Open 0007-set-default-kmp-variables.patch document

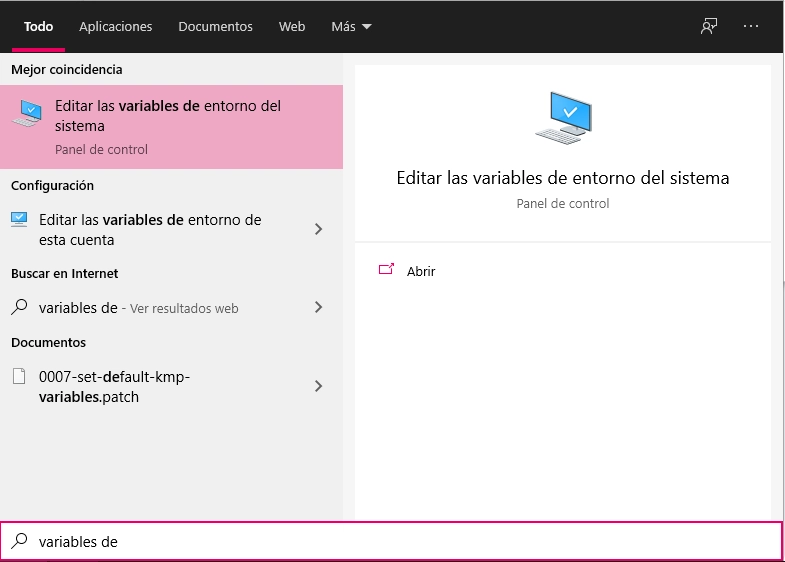point(171,386)
